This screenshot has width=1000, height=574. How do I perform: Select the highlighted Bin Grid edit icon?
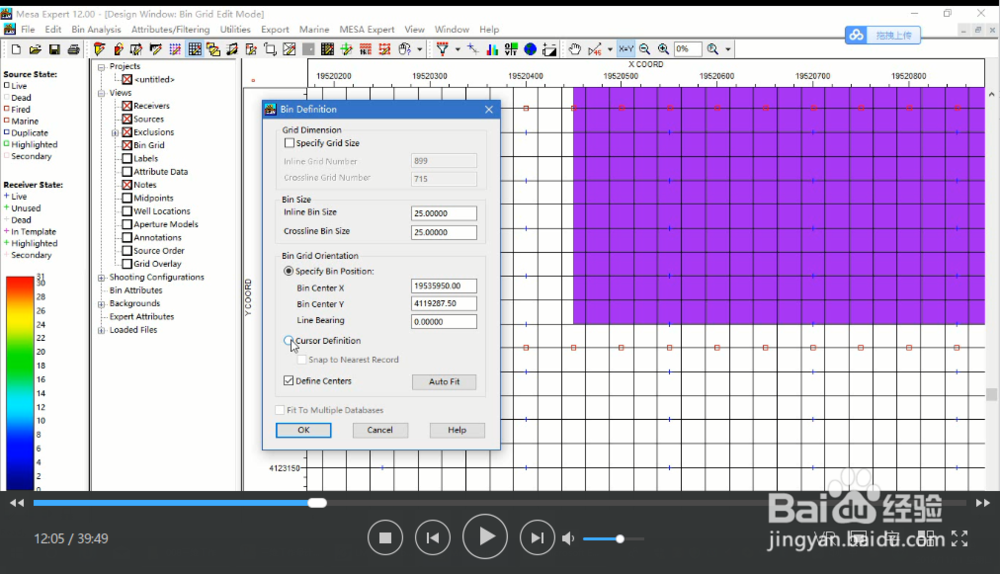[x=195, y=49]
